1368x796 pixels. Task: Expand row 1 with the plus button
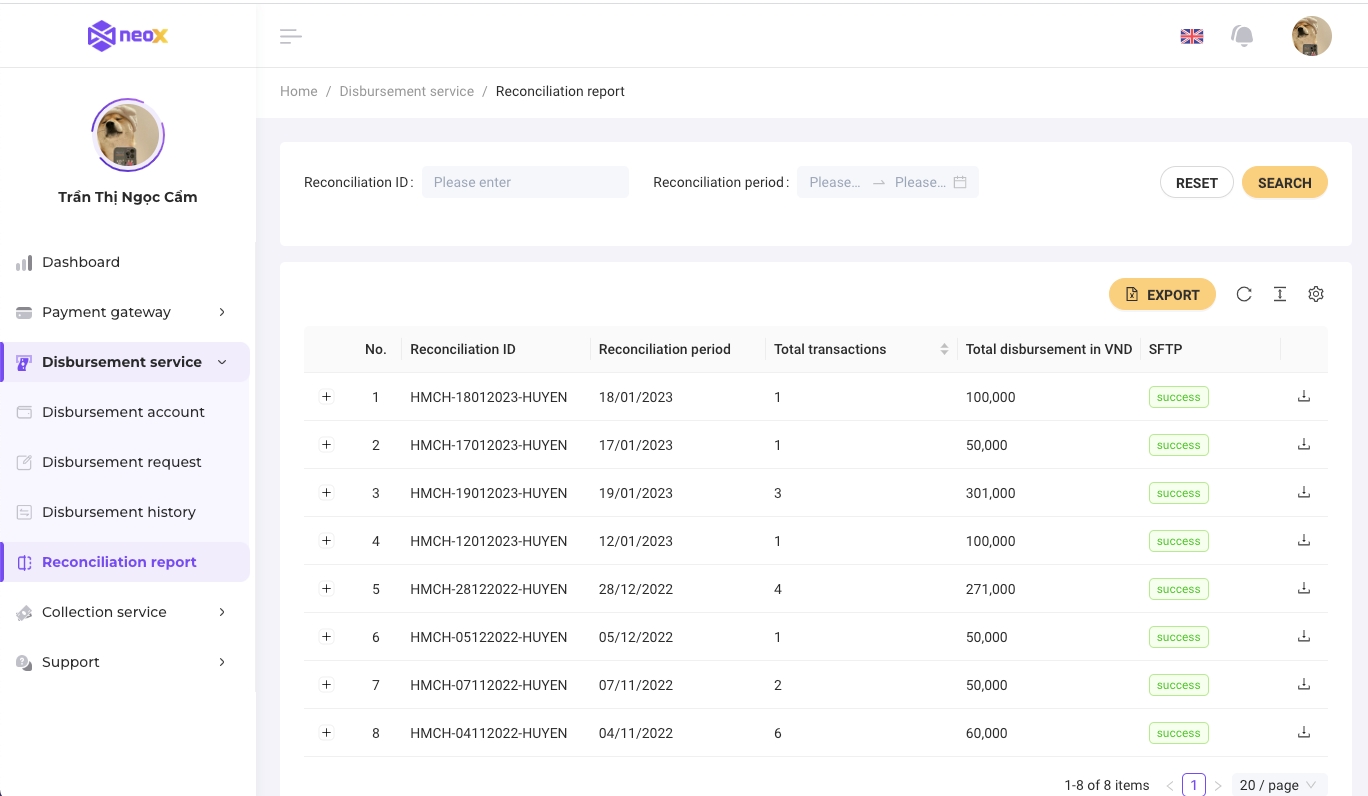click(x=326, y=397)
